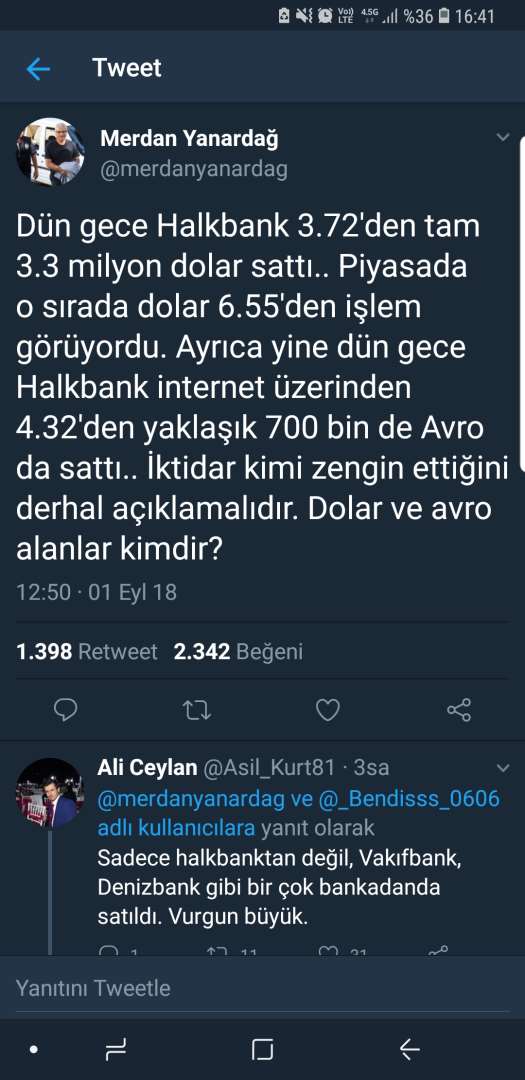Reply to Merdan Yanardağ's tweet
Screen dimensions: 525x1080
click(65, 709)
